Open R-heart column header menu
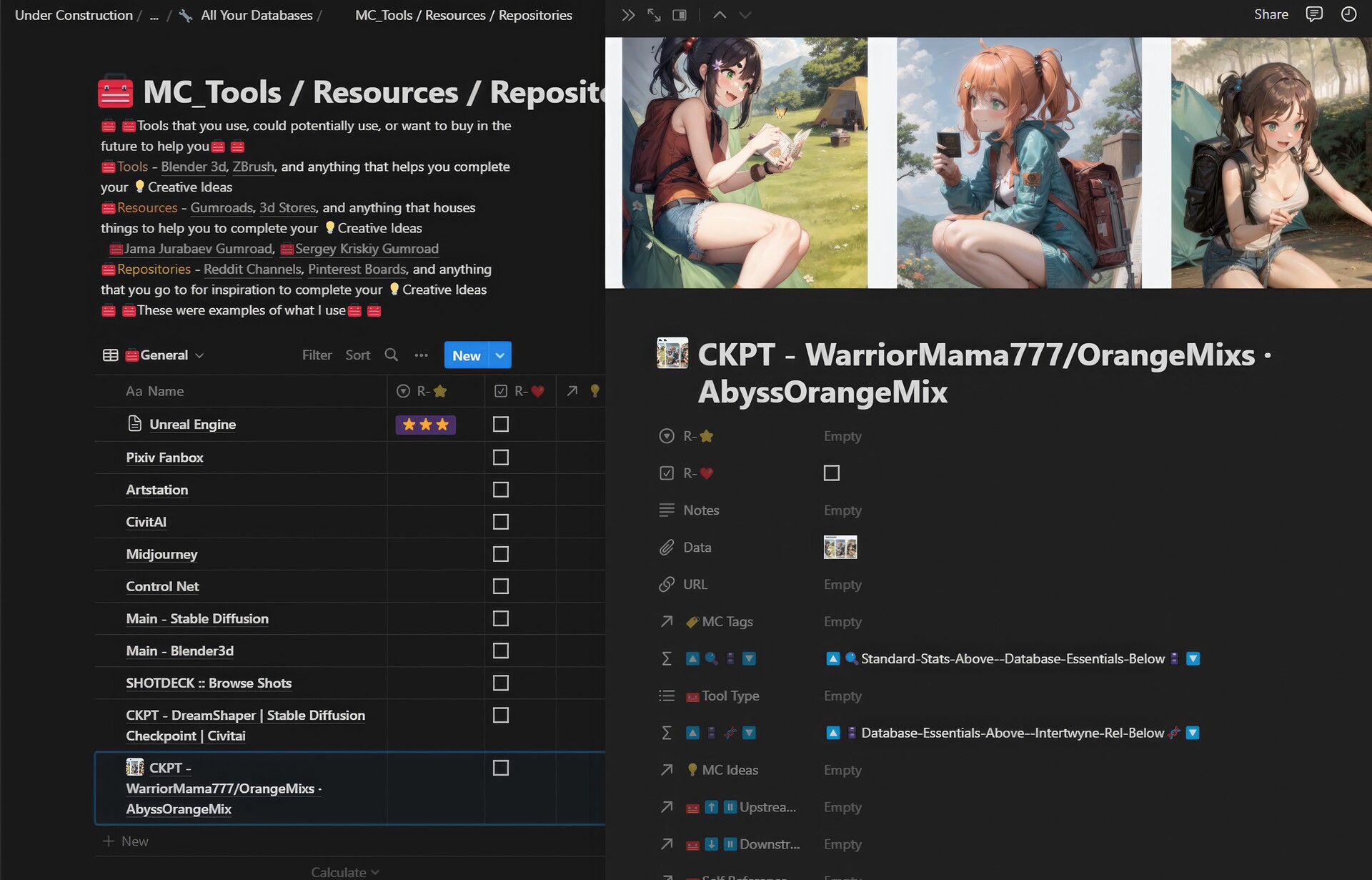 click(520, 391)
